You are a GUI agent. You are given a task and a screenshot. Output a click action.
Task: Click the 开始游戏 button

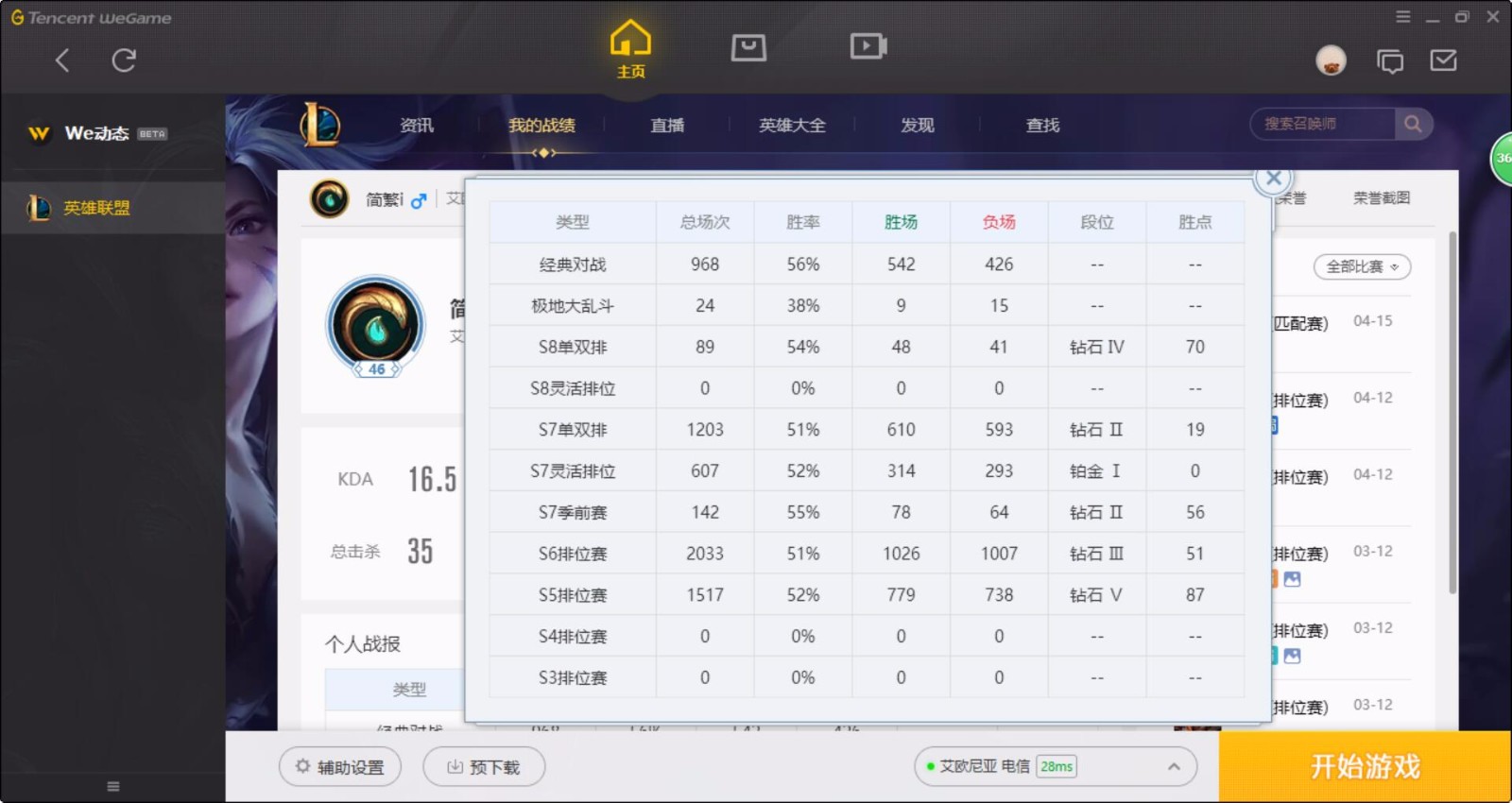[1365, 766]
